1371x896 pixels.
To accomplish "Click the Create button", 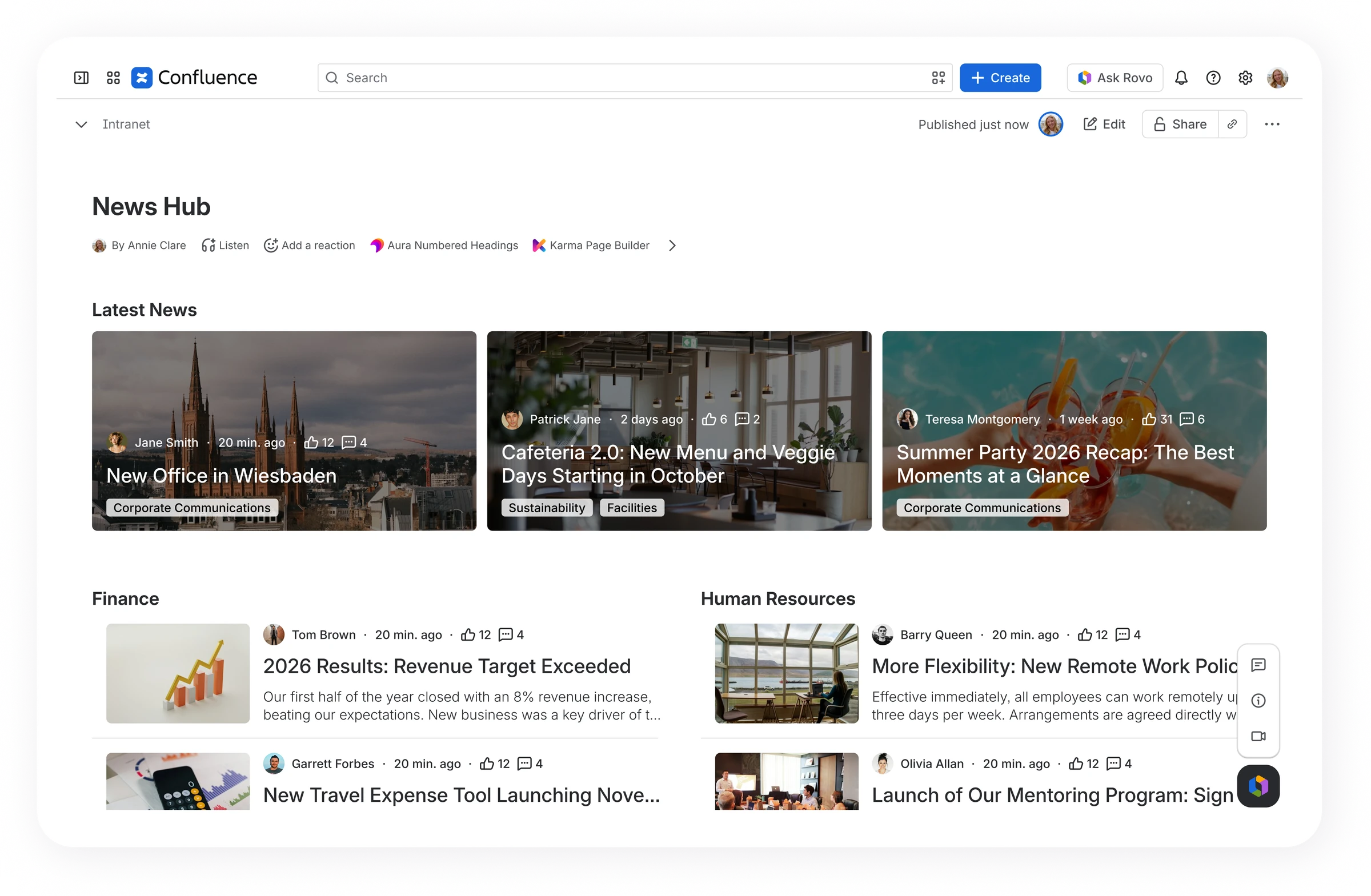I will [x=1001, y=78].
